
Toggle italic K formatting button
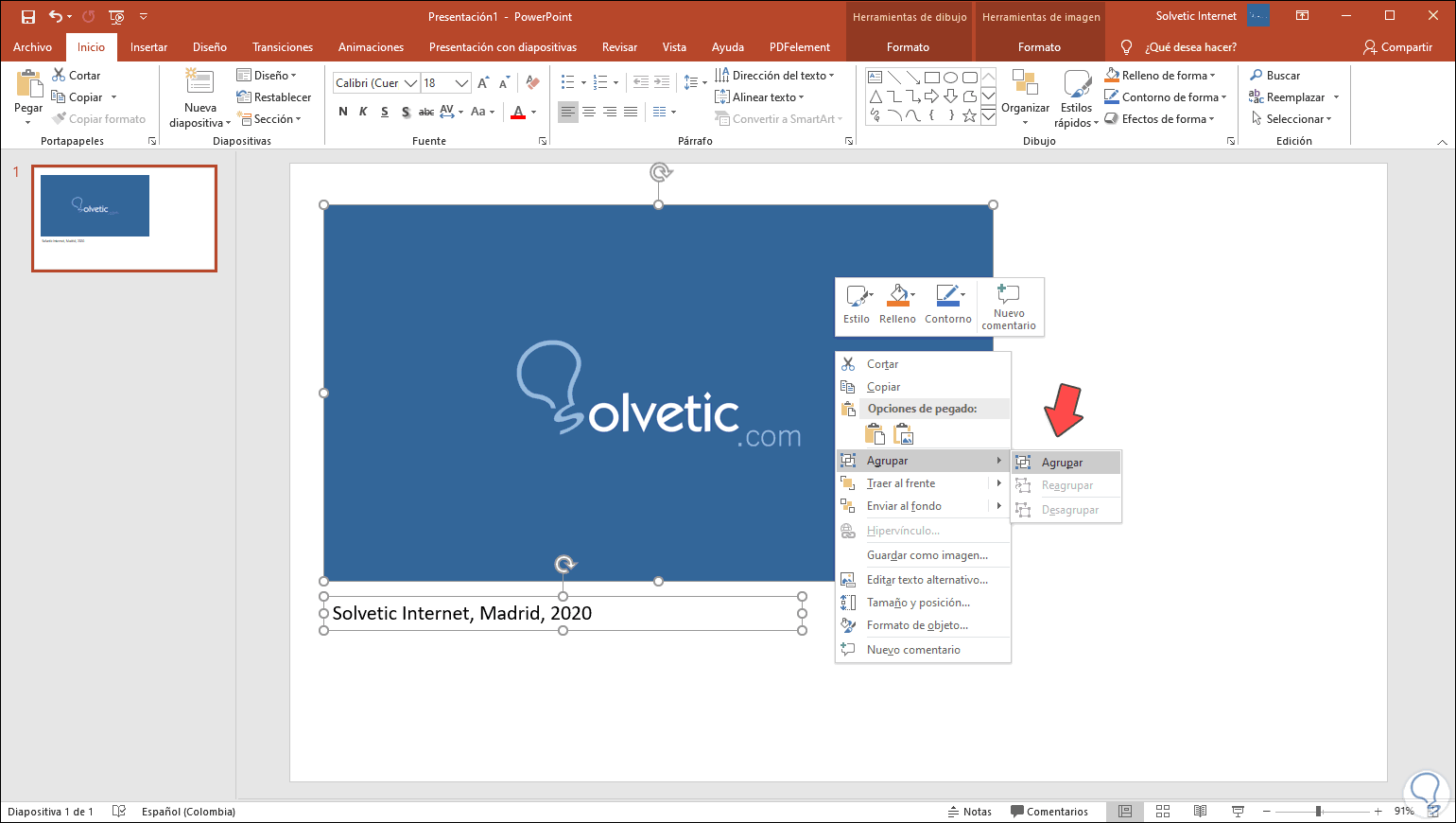pyautogui.click(x=363, y=112)
